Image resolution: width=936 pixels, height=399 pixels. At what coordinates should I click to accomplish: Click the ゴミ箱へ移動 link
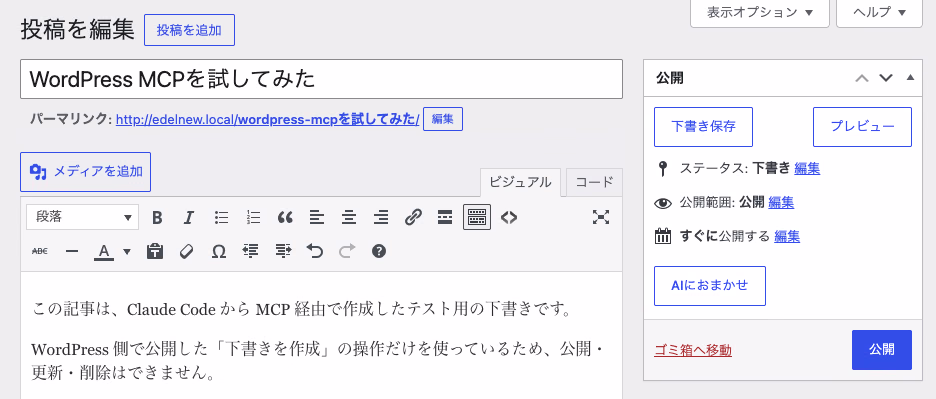[x=693, y=350]
